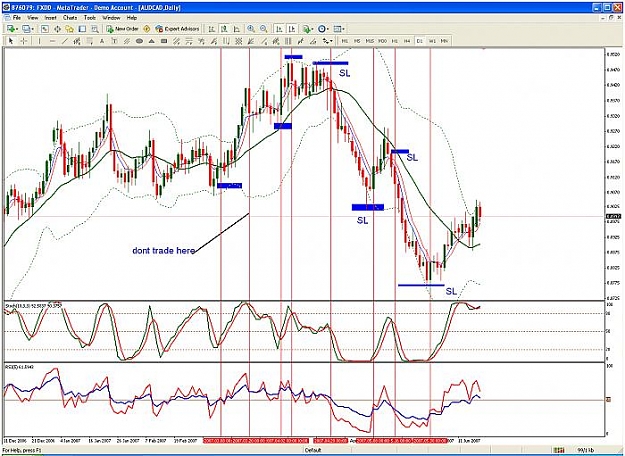This screenshot has height=456, width=625.
Task: Open the File menu
Action: pos(16,18)
